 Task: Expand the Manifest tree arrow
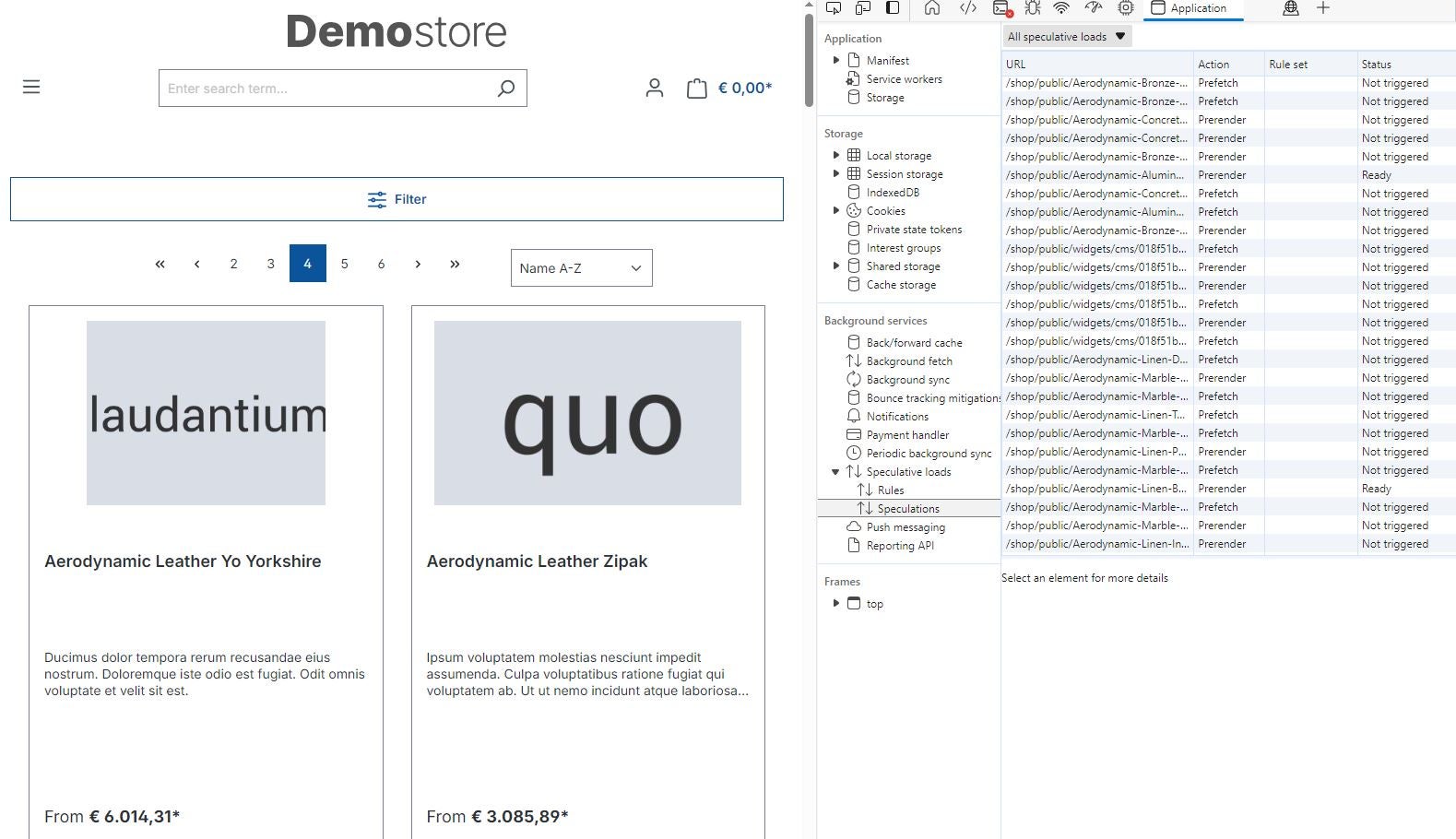(x=836, y=60)
